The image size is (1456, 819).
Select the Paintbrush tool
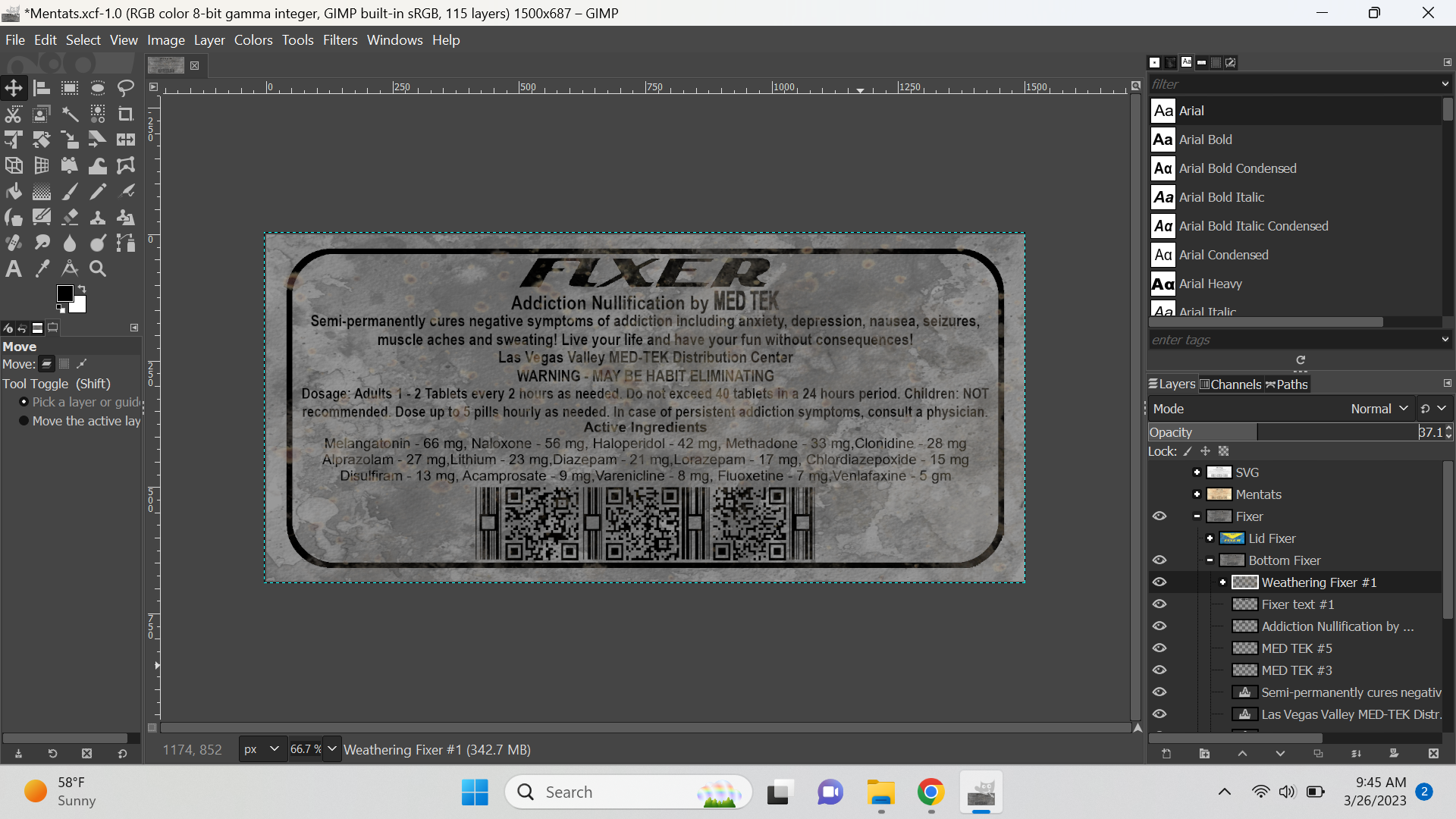tap(70, 191)
